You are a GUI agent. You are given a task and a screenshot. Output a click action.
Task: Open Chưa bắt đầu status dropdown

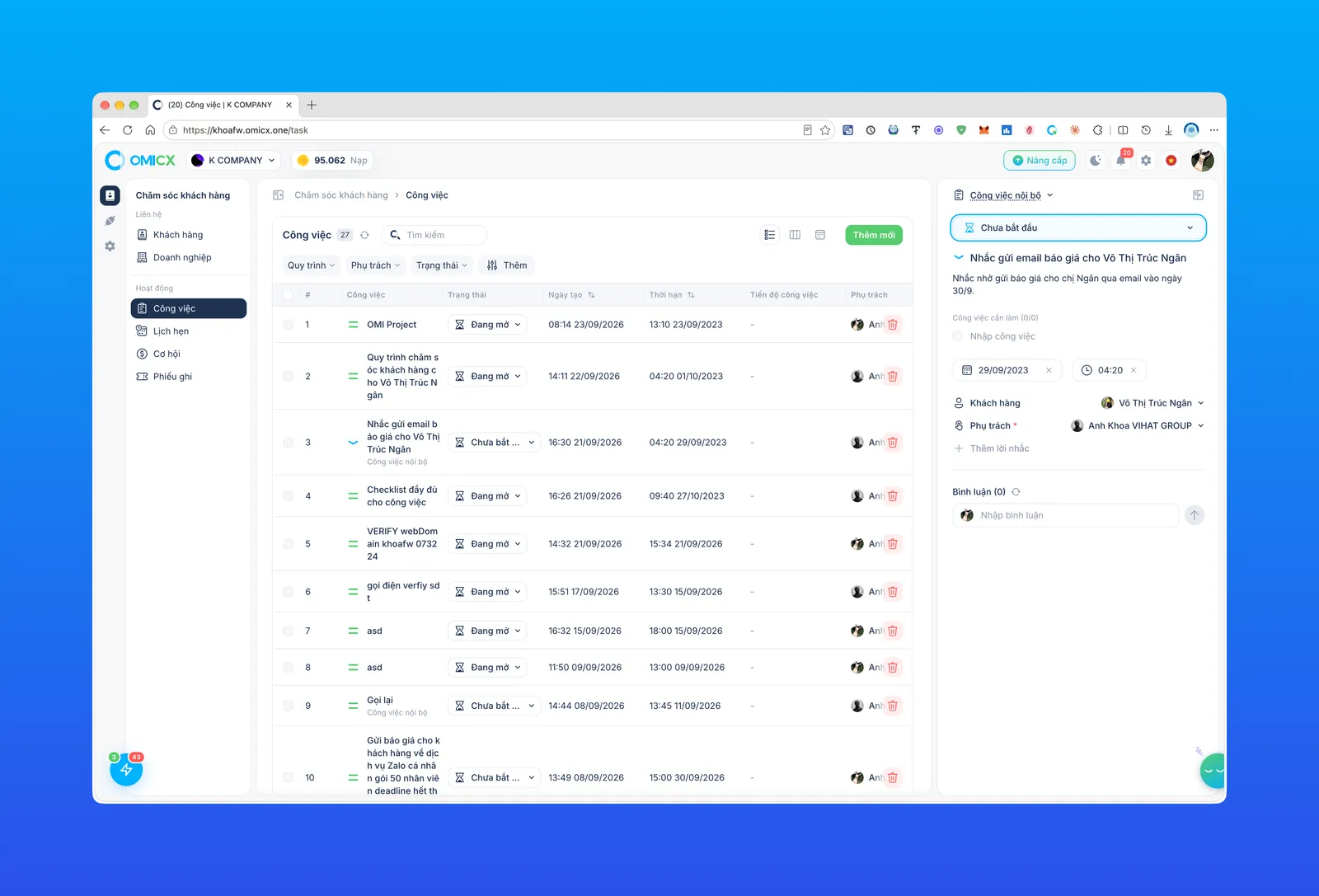tap(1078, 228)
